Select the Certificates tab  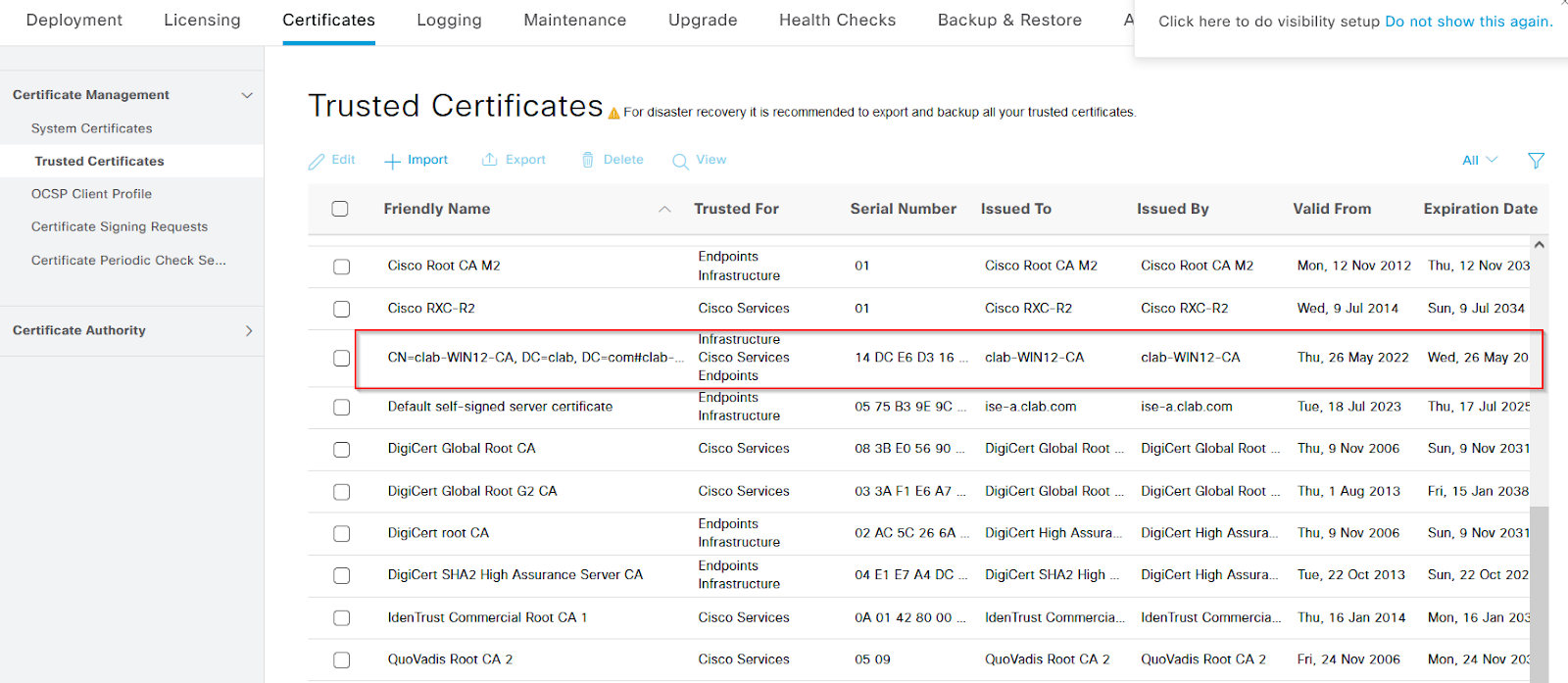328,20
